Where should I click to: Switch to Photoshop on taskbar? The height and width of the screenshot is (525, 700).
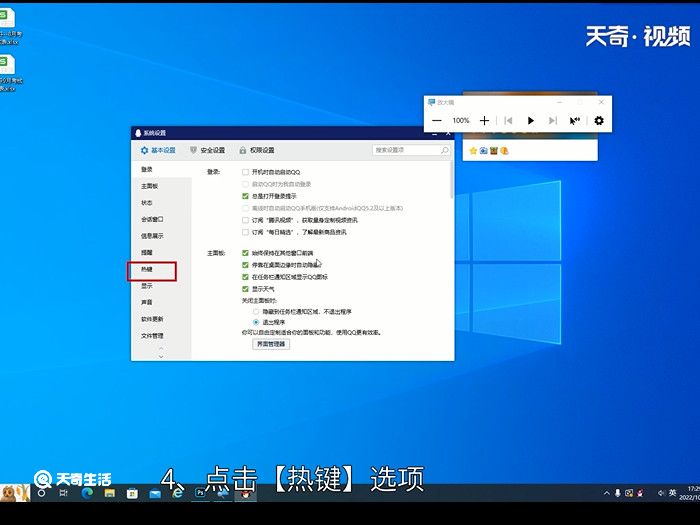pyautogui.click(x=200, y=493)
